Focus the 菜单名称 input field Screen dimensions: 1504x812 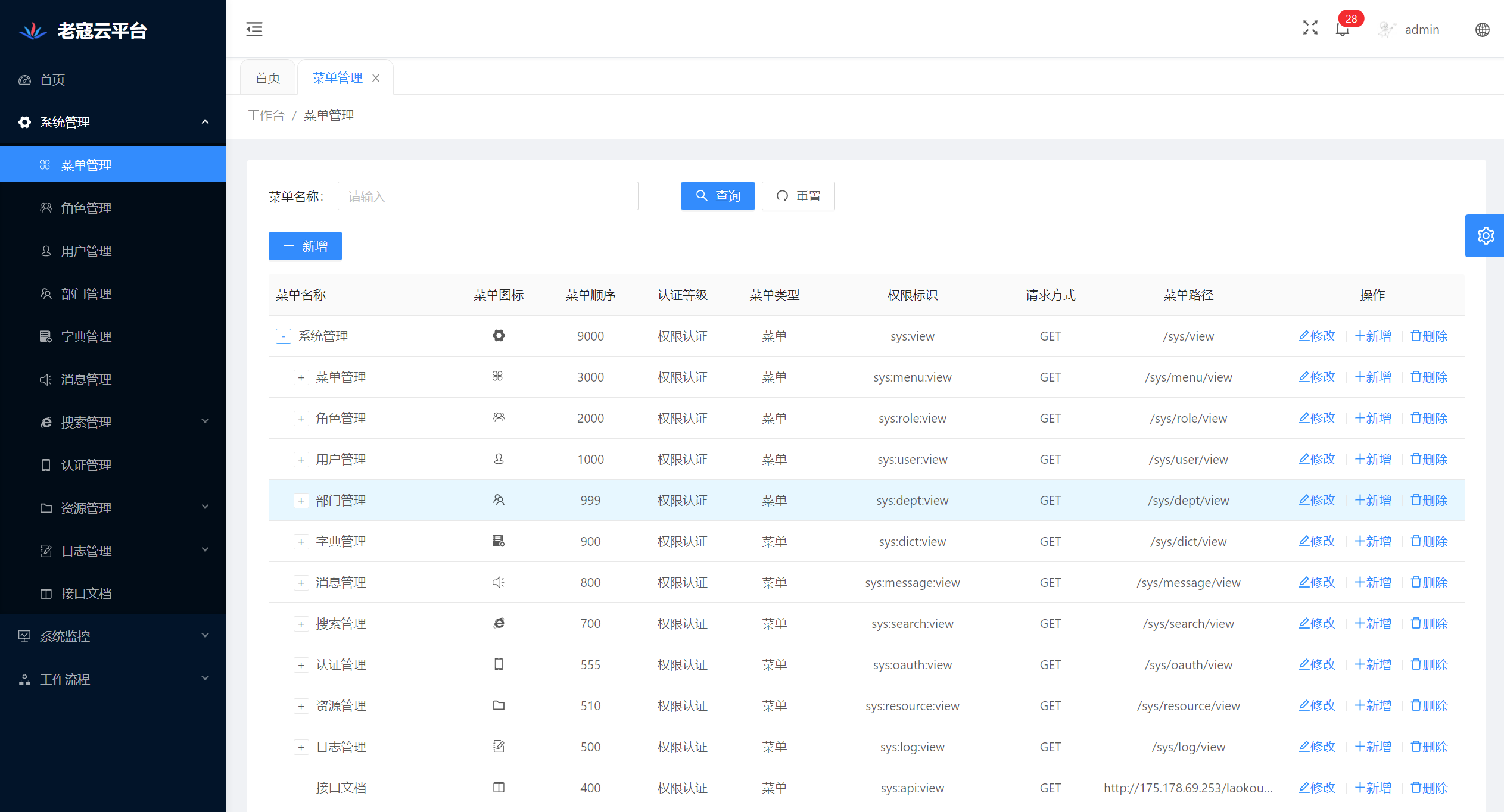pyautogui.click(x=487, y=196)
